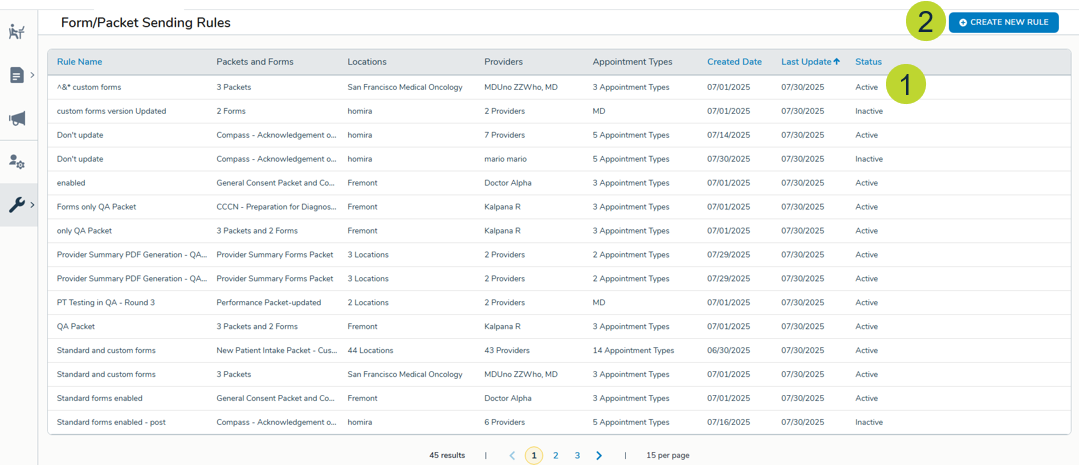Expand the wrench sidebar submenu chevron
The width and height of the screenshot is (1079, 465).
[x=32, y=205]
